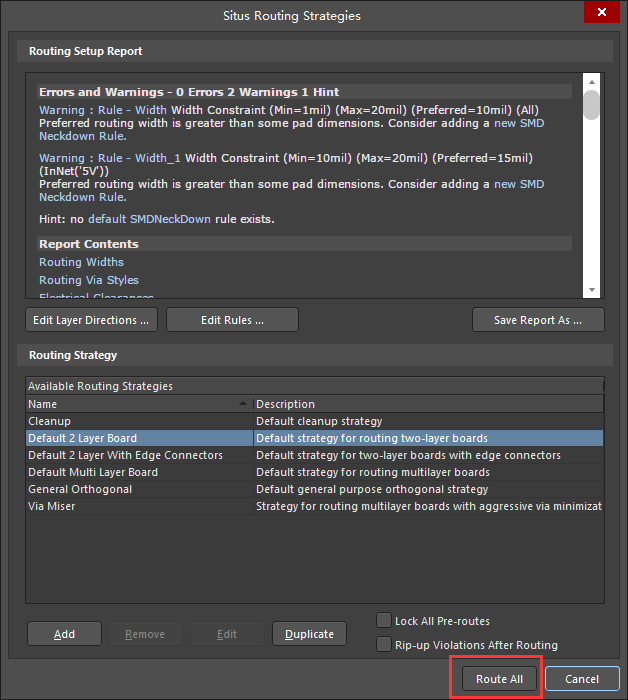Duplicate the selected routing strategy
This screenshot has width=628, height=700.
309,634
